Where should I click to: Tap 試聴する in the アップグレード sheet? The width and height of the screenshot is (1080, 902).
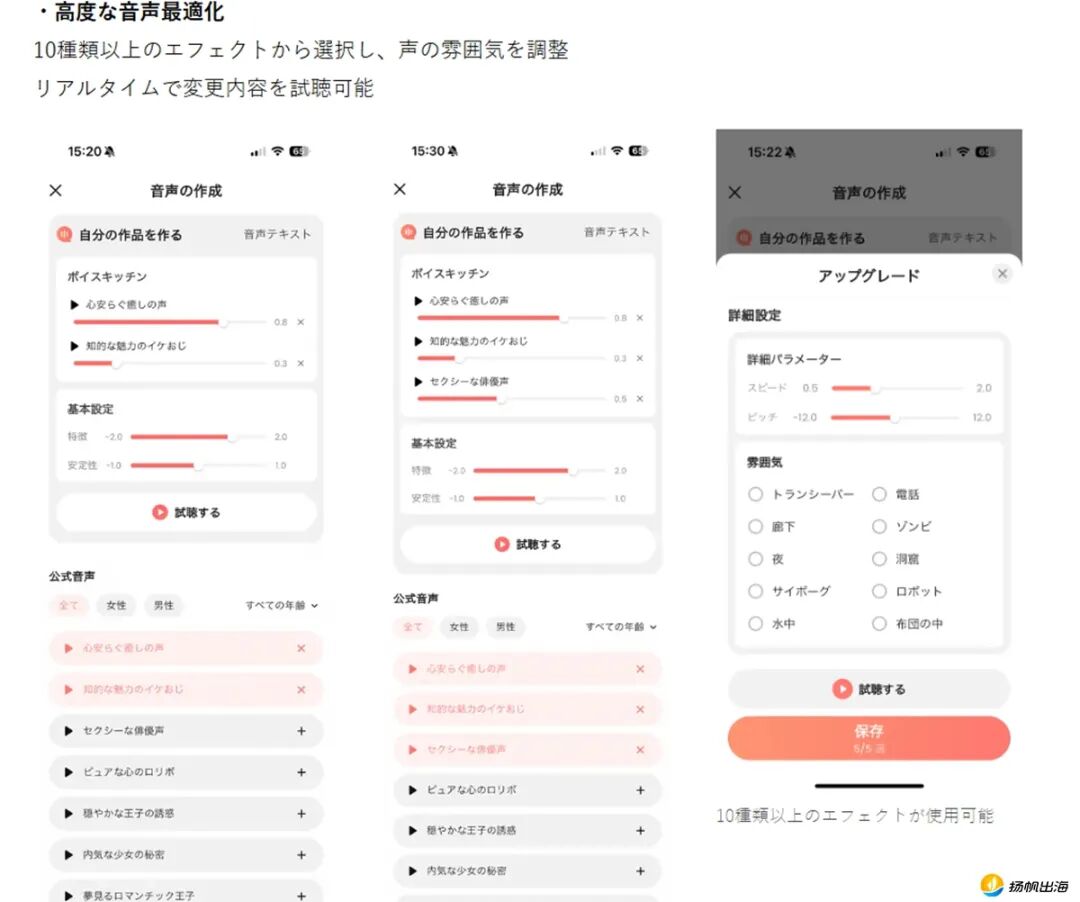(x=869, y=689)
